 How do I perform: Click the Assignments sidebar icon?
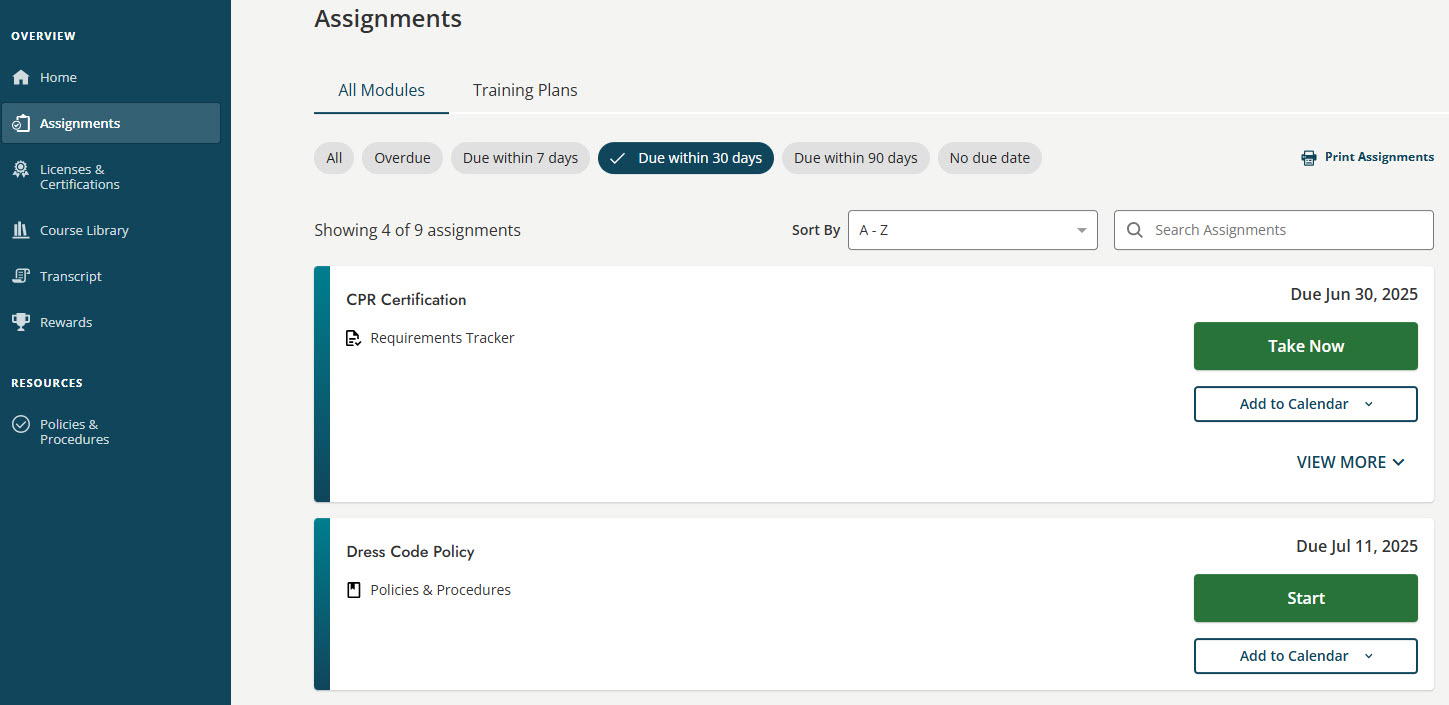coord(21,122)
